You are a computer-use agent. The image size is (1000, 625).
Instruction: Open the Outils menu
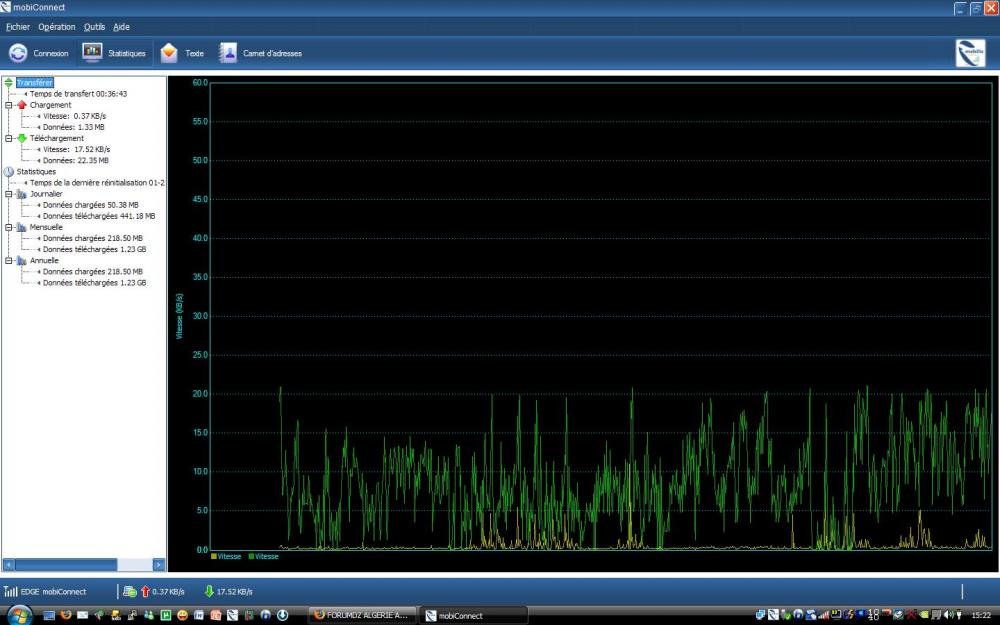click(x=94, y=27)
